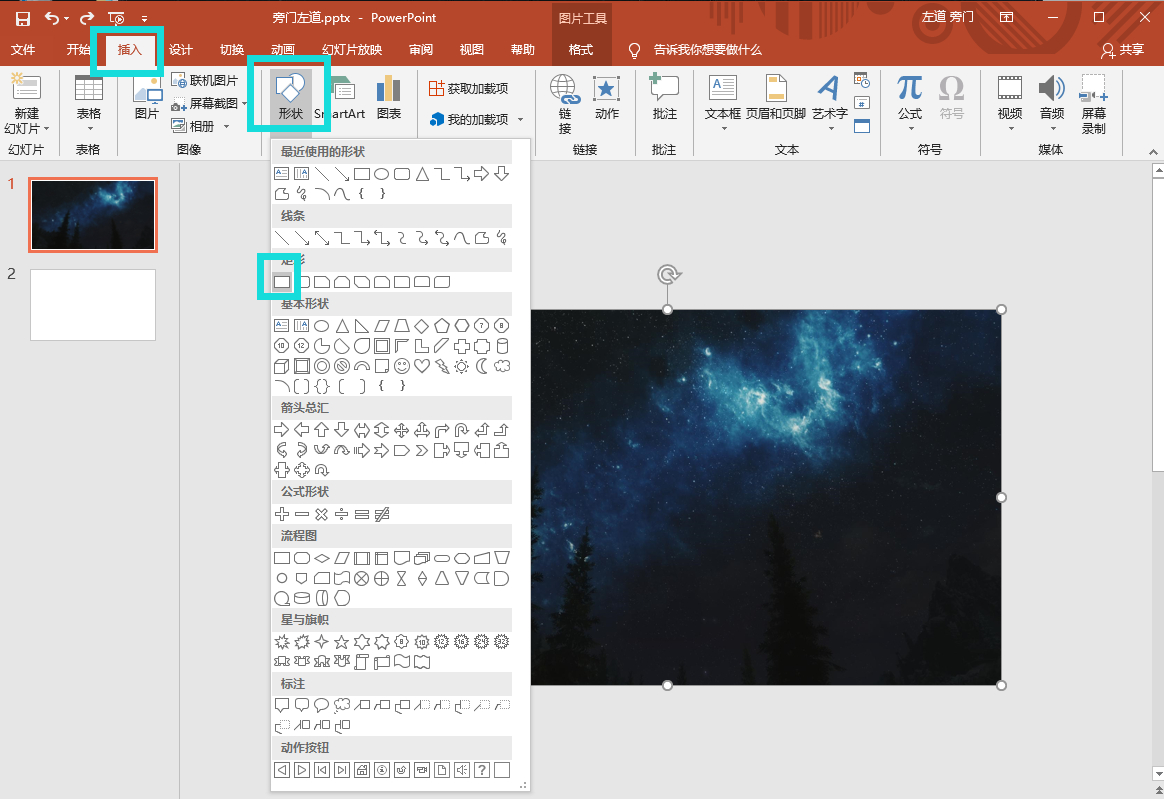Select the smiley face basic shape
Screen dimensions: 1164x799
tap(402, 366)
